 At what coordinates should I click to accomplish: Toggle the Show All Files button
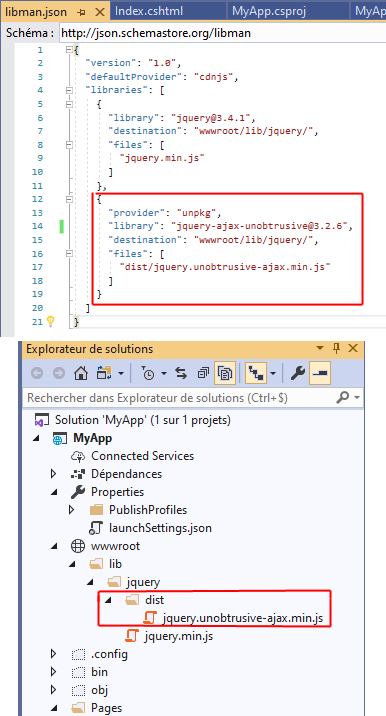click(224, 374)
